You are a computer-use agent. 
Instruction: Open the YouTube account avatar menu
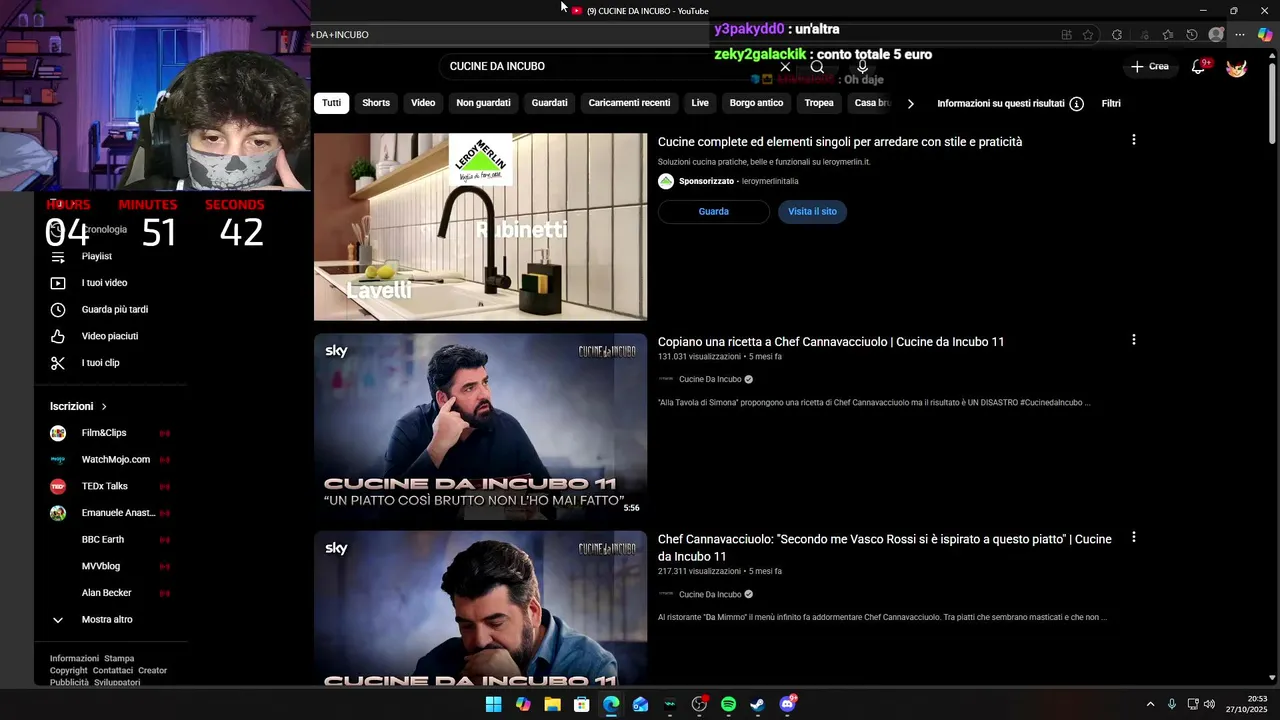coord(1236,67)
